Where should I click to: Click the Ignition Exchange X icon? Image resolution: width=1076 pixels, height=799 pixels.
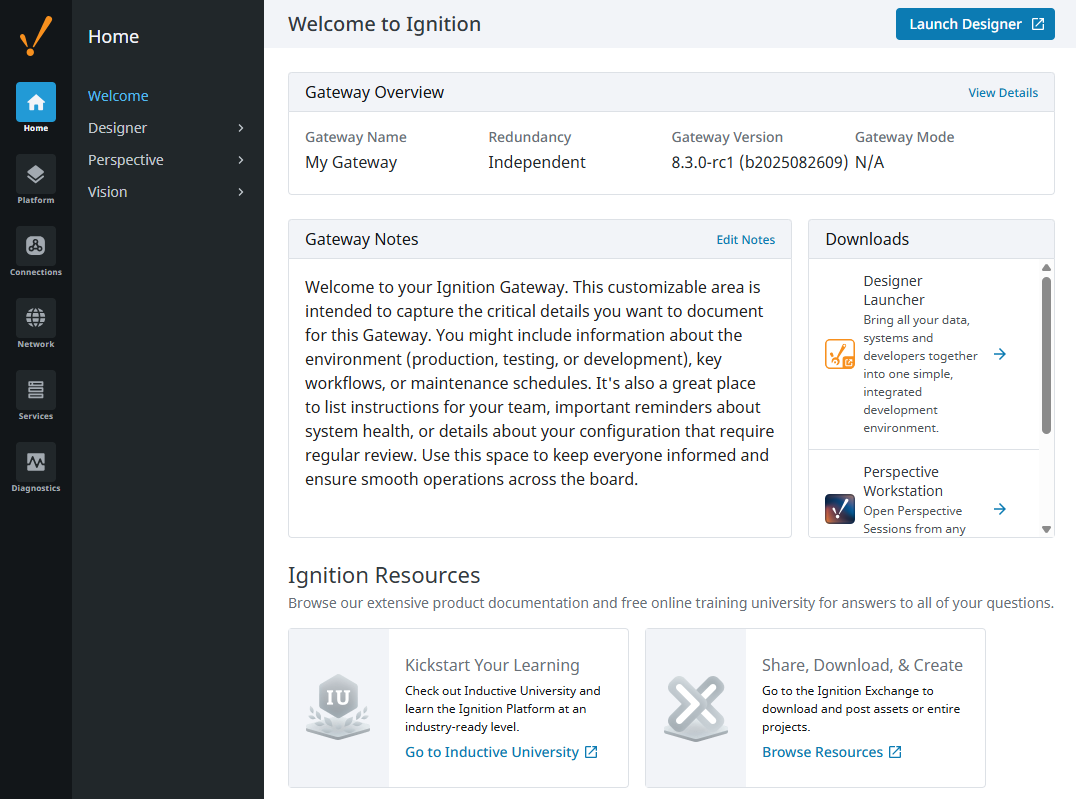(x=695, y=707)
